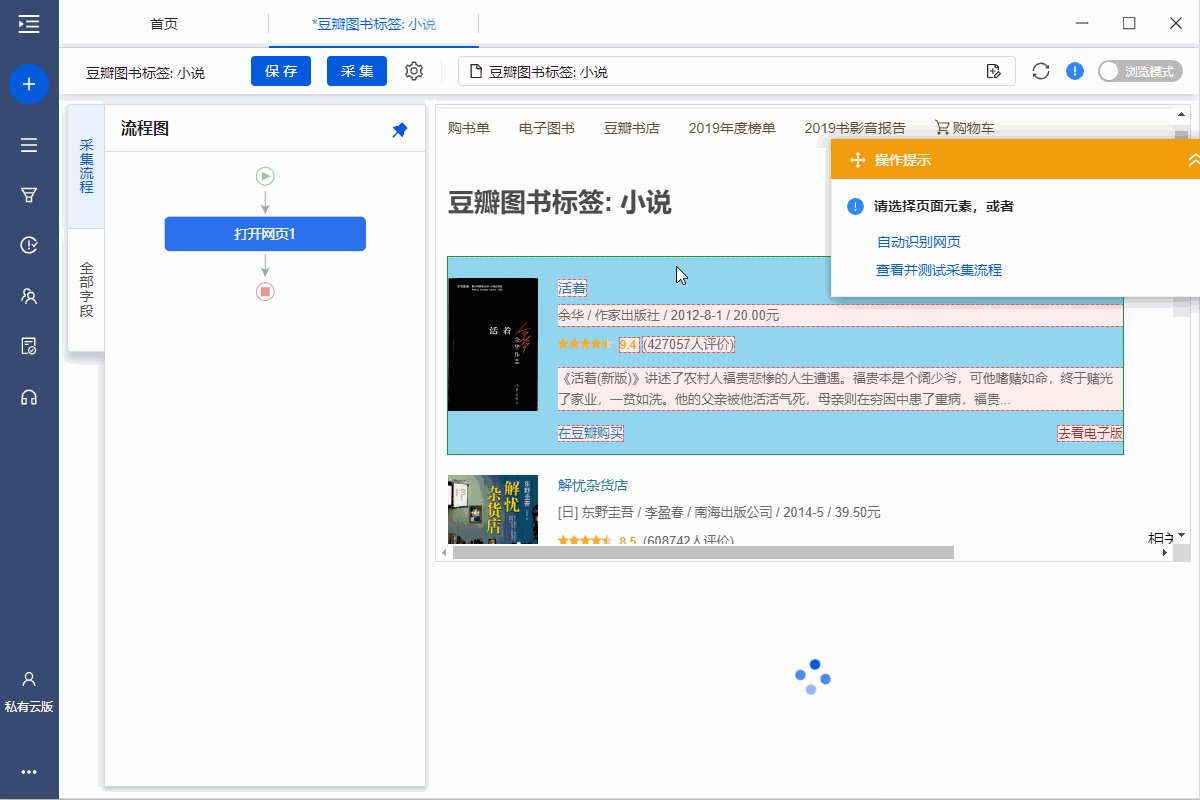
Task: Open the 购书单 nav link
Action: 469,128
